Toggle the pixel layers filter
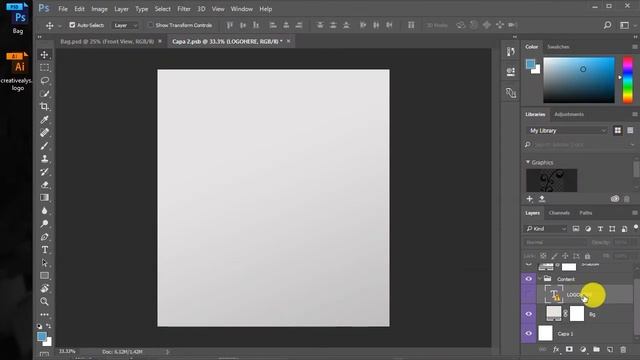 click(x=576, y=229)
